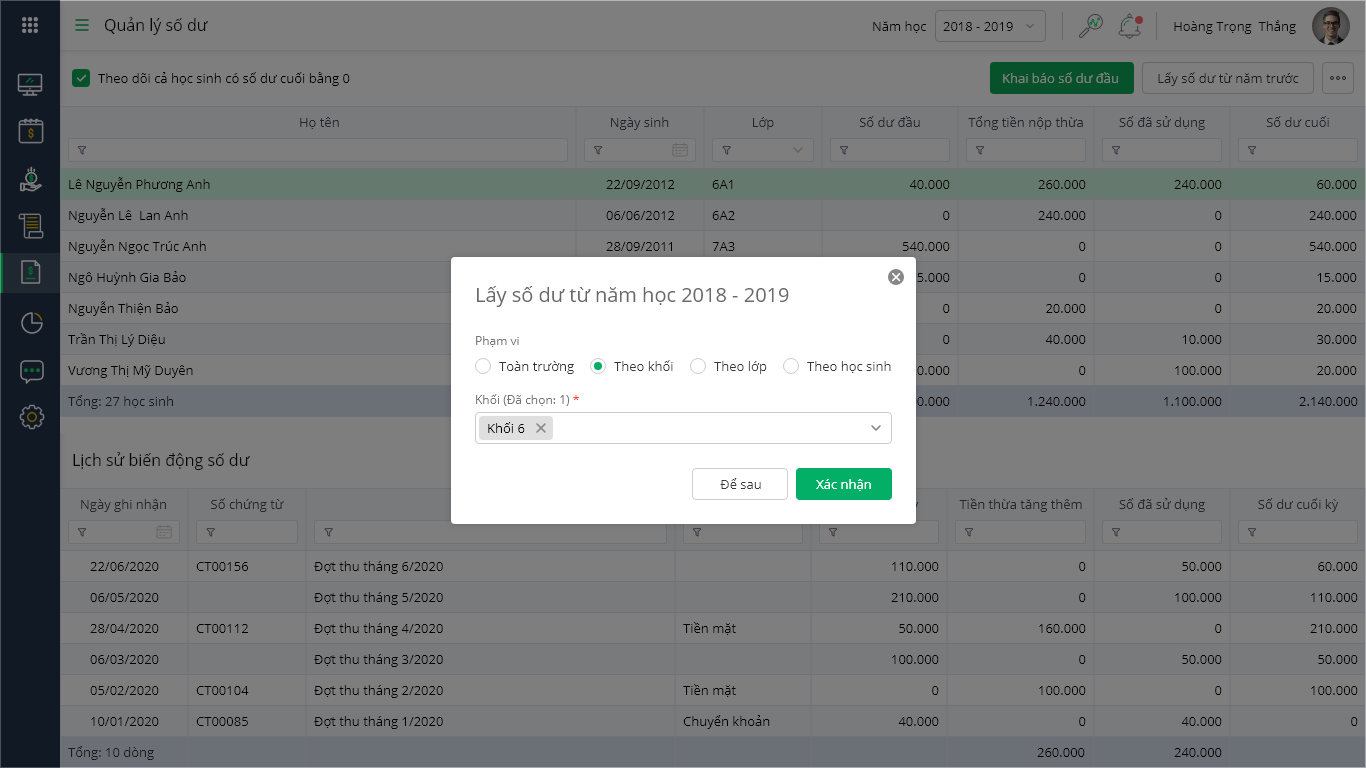Open the Năm học 2018 - 2019 dropdown
Image resolution: width=1366 pixels, height=768 pixels.
[x=990, y=27]
